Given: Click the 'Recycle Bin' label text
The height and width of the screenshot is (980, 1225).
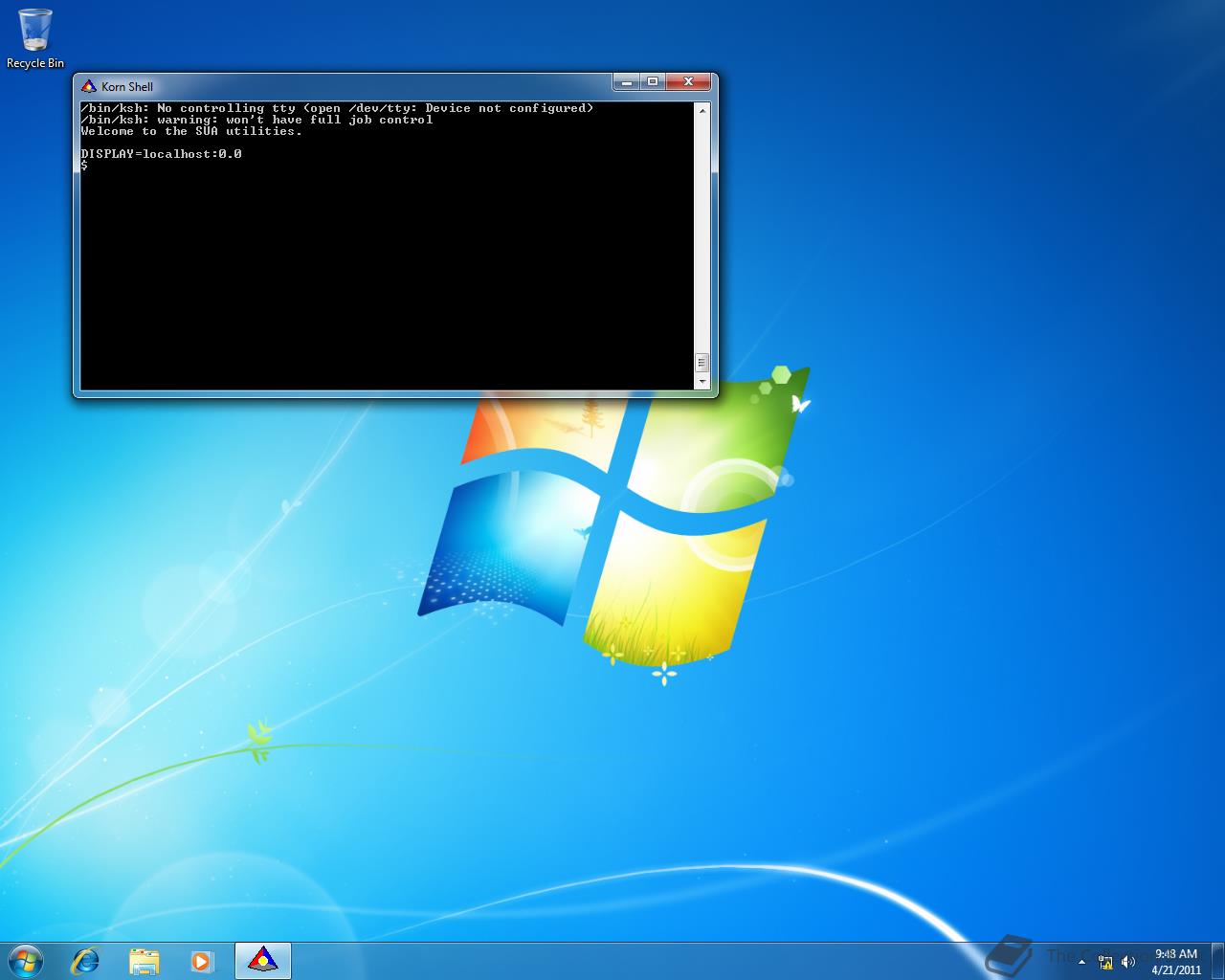Looking at the screenshot, I should point(35,63).
